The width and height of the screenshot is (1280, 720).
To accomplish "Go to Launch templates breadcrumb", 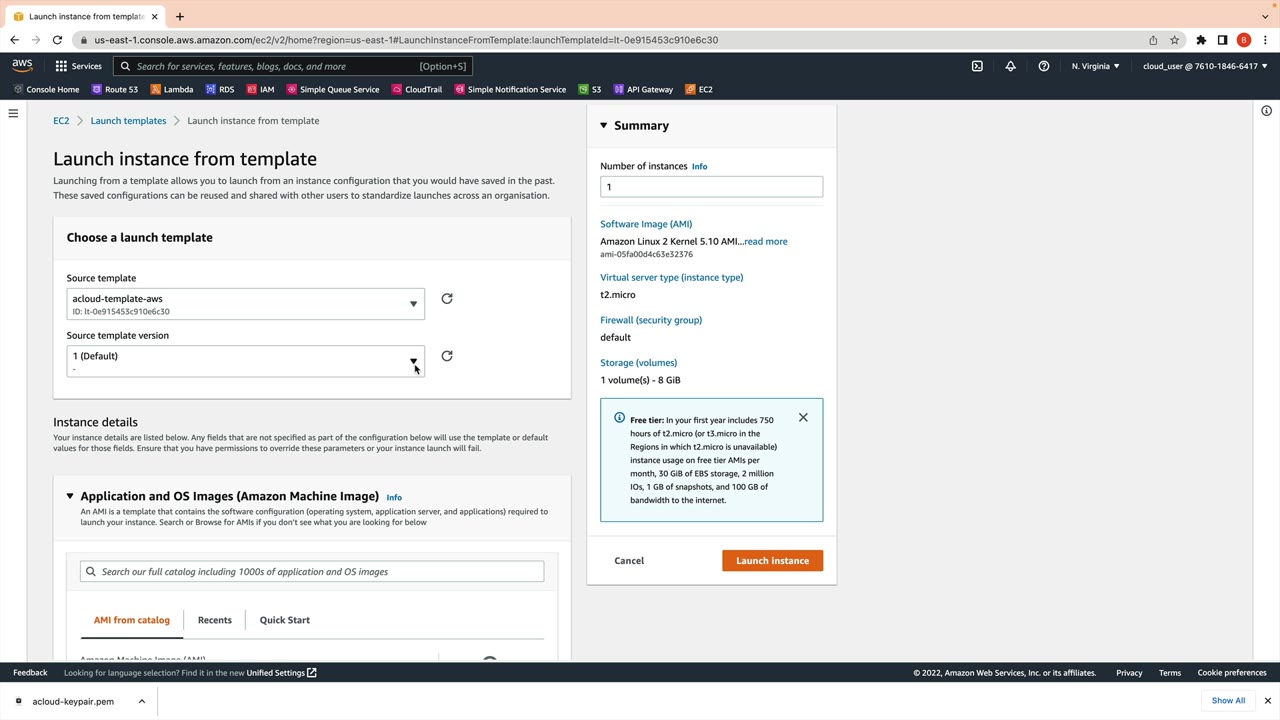I will (x=129, y=121).
